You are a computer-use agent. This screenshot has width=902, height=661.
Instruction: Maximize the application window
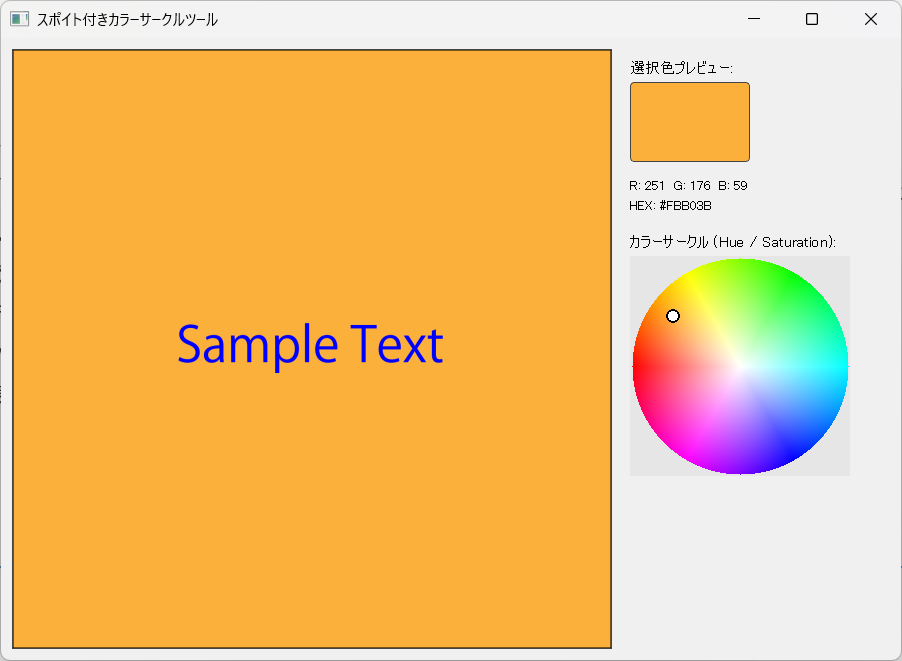click(812, 19)
